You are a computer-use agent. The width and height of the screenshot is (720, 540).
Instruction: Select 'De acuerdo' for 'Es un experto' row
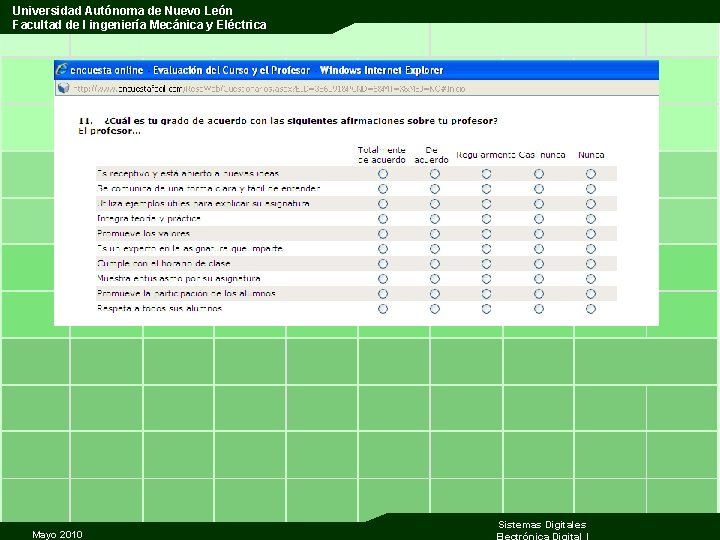pyautogui.click(x=435, y=249)
